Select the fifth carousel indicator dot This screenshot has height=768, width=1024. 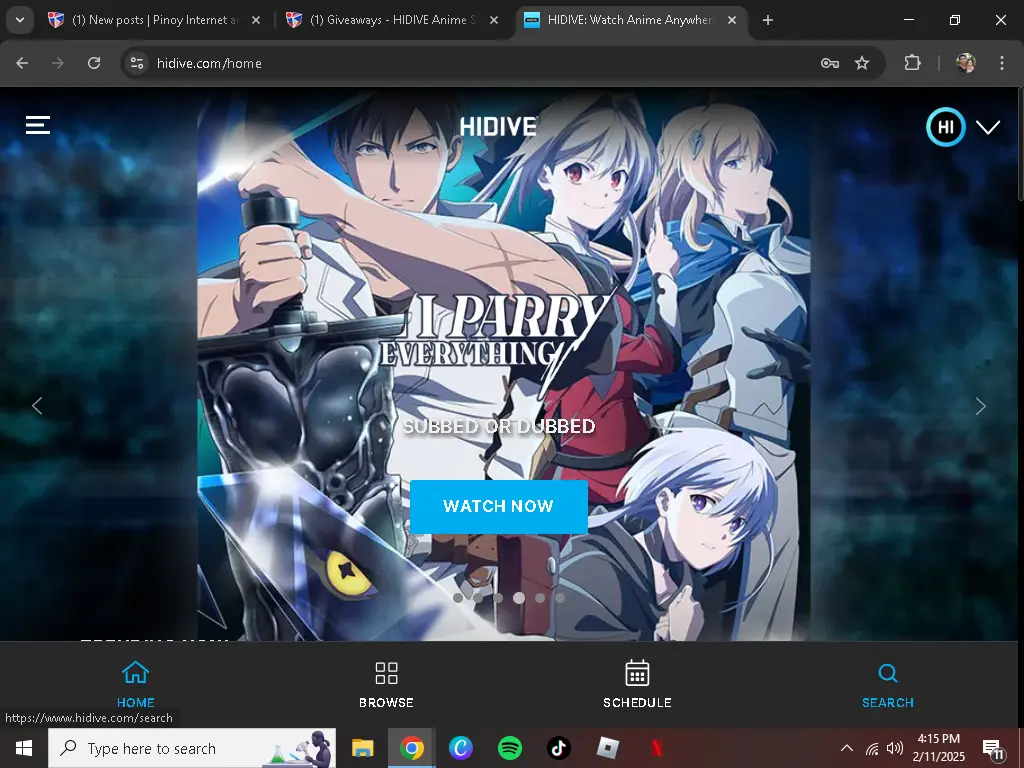click(x=539, y=598)
